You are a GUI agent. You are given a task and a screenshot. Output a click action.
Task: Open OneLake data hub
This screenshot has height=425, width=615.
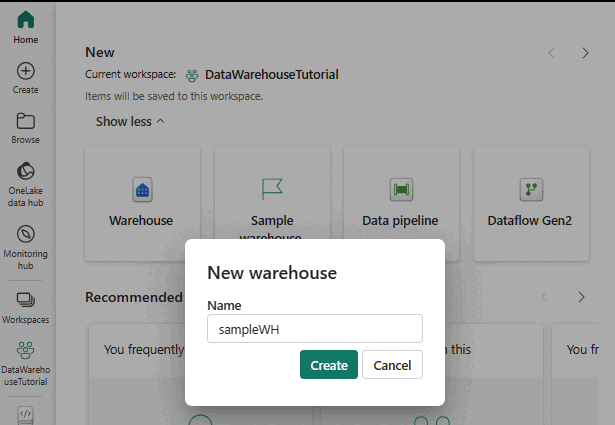(x=25, y=184)
